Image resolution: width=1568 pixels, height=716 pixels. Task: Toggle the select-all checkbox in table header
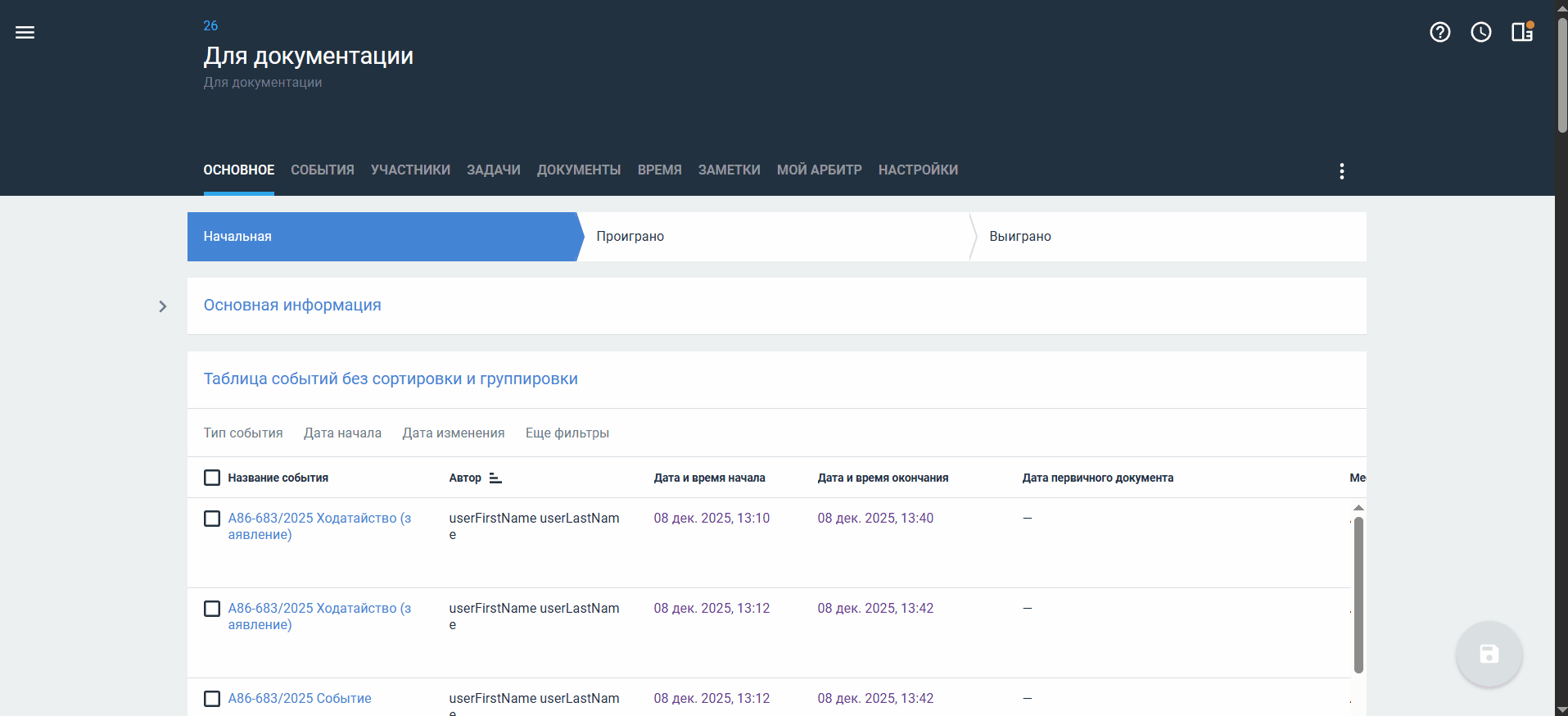(212, 478)
